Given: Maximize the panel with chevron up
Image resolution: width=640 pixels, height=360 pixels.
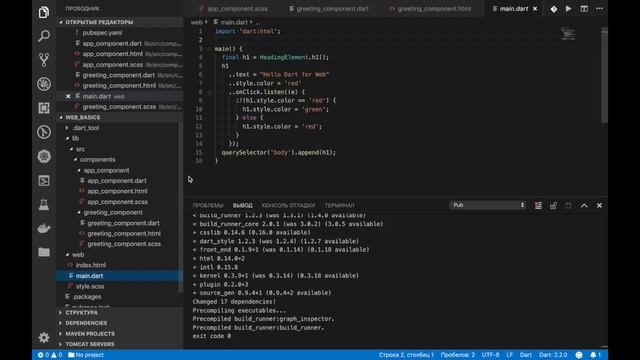Looking at the screenshot, I should coord(584,205).
